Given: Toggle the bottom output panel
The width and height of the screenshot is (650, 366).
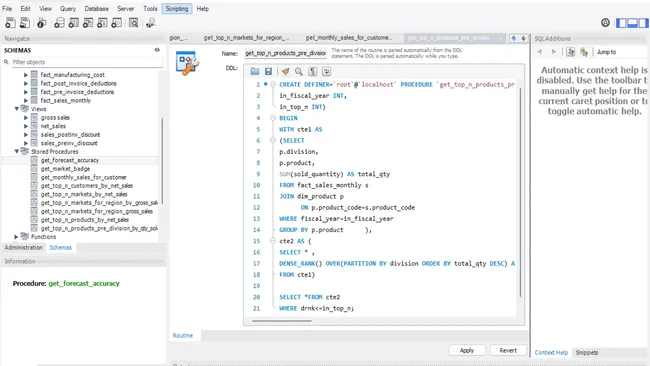Looking at the screenshot, I should point(632,23).
